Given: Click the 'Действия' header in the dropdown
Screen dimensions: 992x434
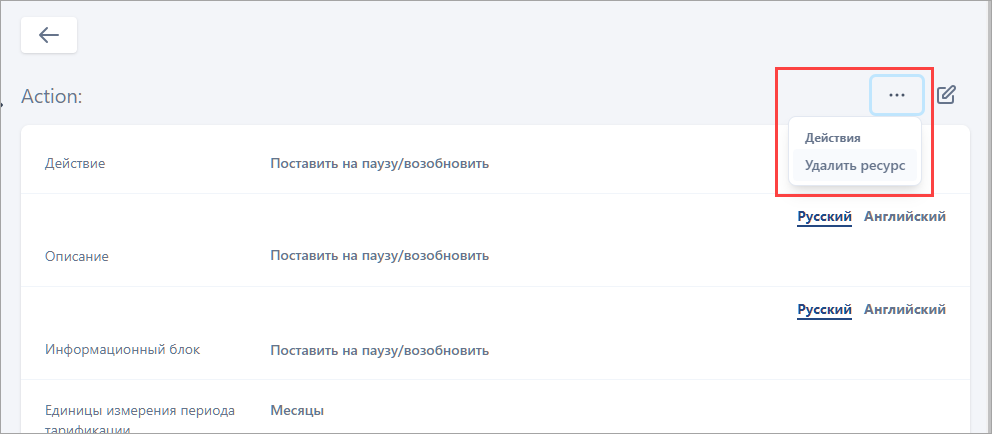Looking at the screenshot, I should (832, 138).
